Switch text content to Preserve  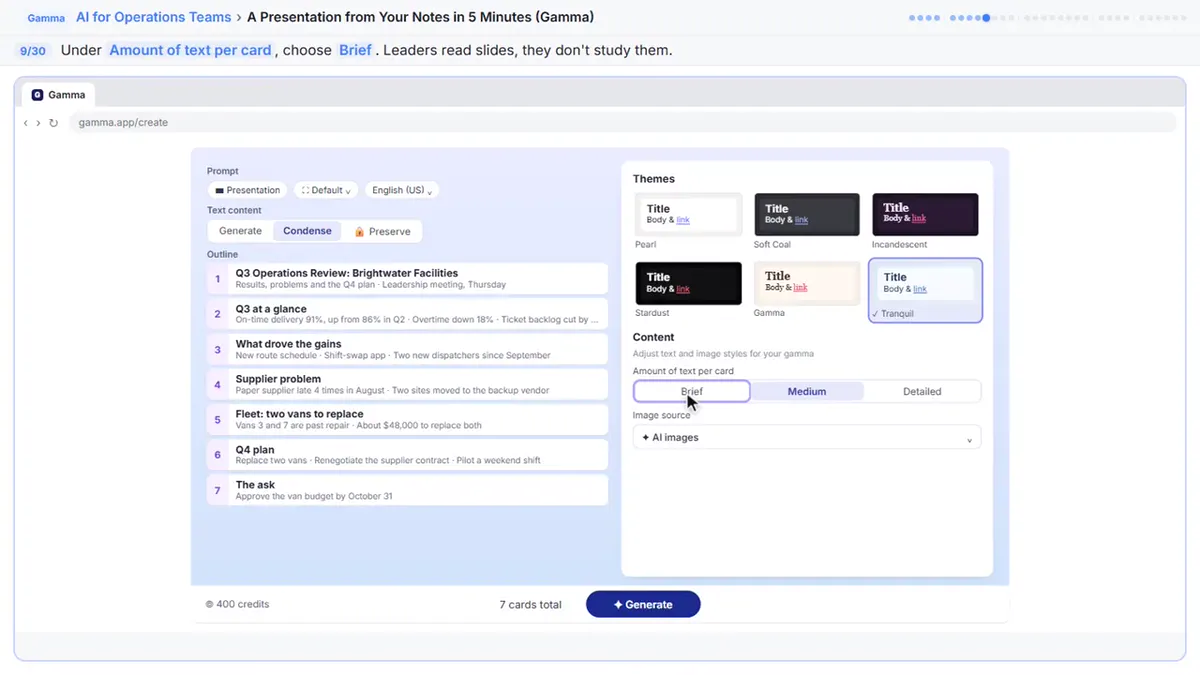pos(382,231)
